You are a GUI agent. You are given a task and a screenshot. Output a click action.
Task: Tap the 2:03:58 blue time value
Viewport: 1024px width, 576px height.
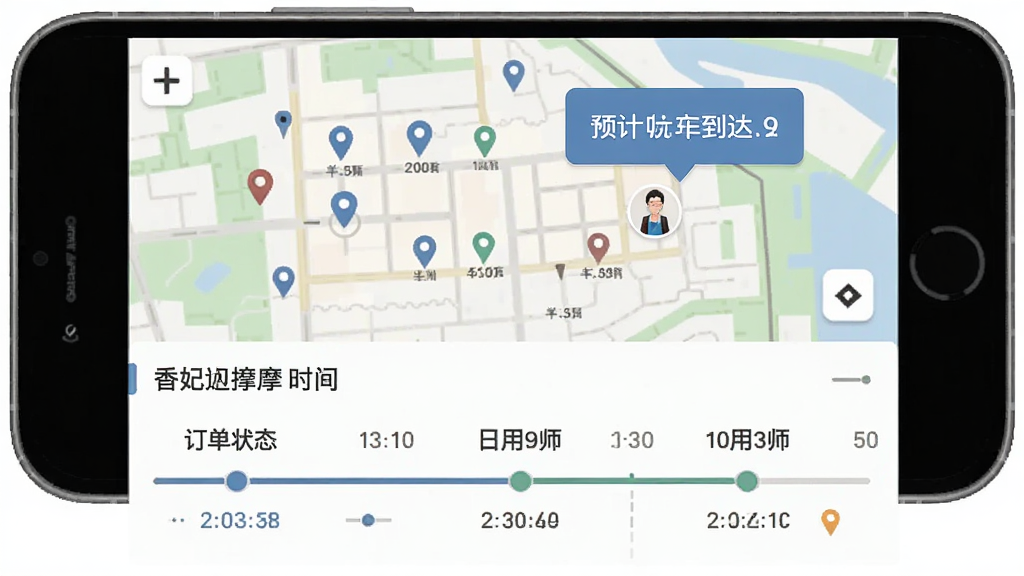click(x=240, y=520)
